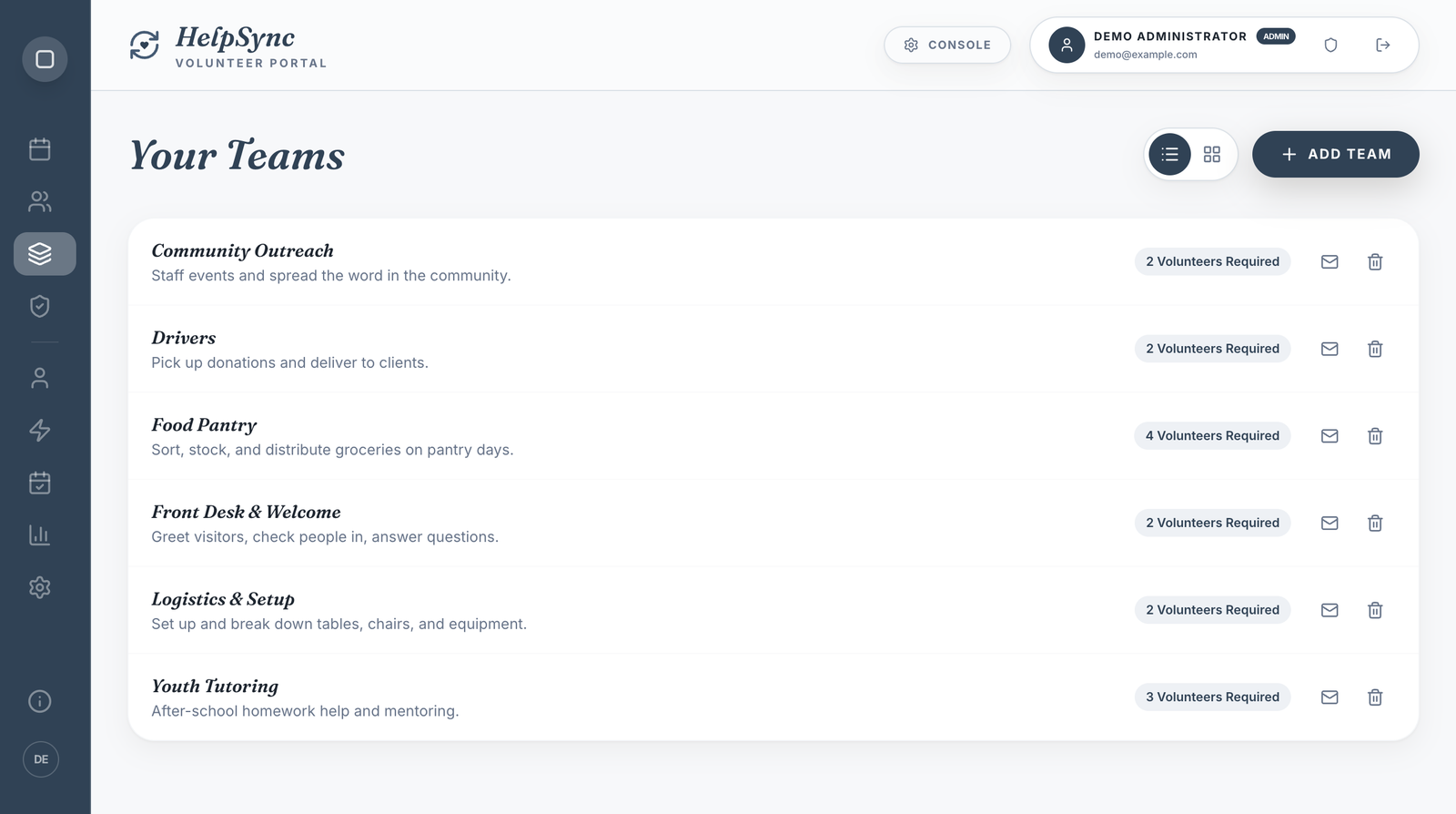Click 'Greet visitors, check people in' description
Viewport: 1456px width, 814px height.
(325, 537)
